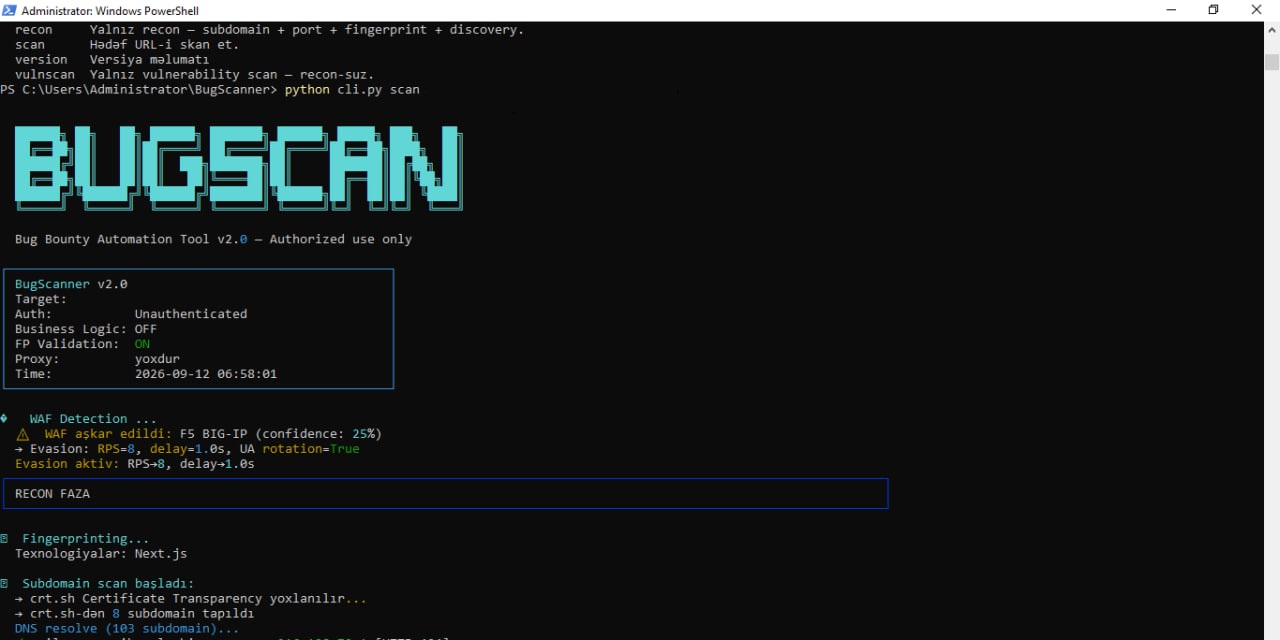1280x640 pixels.
Task: Click the Bug Bounty Automation Tool v2.0 tagline
Action: click(x=213, y=239)
